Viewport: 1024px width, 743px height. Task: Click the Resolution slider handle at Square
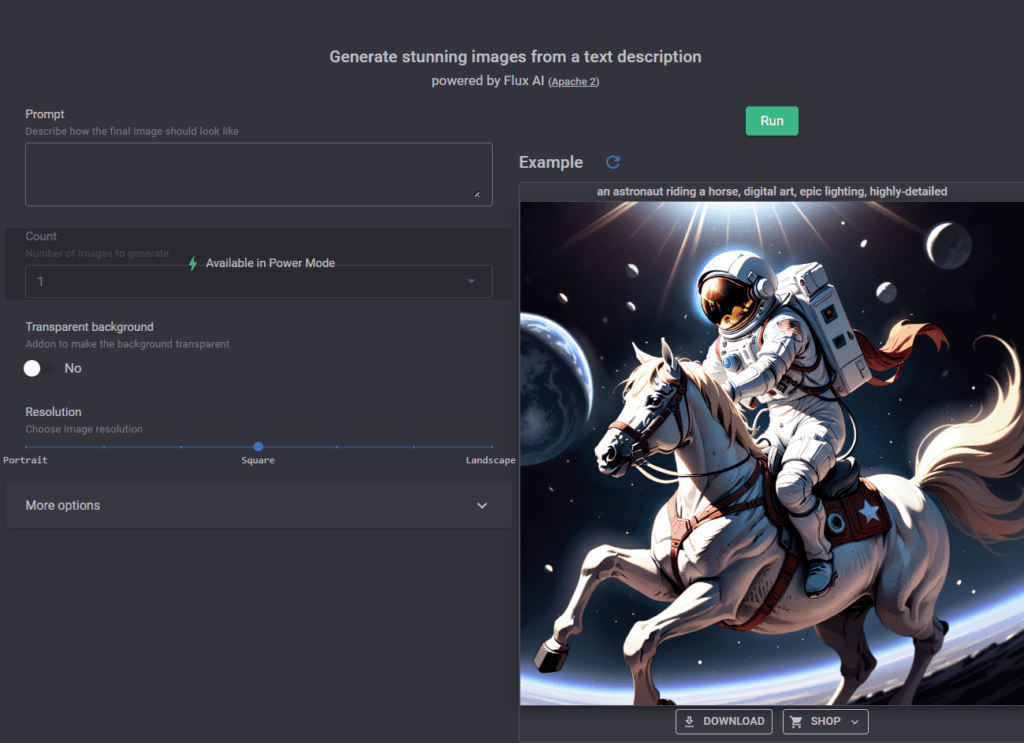(x=259, y=447)
